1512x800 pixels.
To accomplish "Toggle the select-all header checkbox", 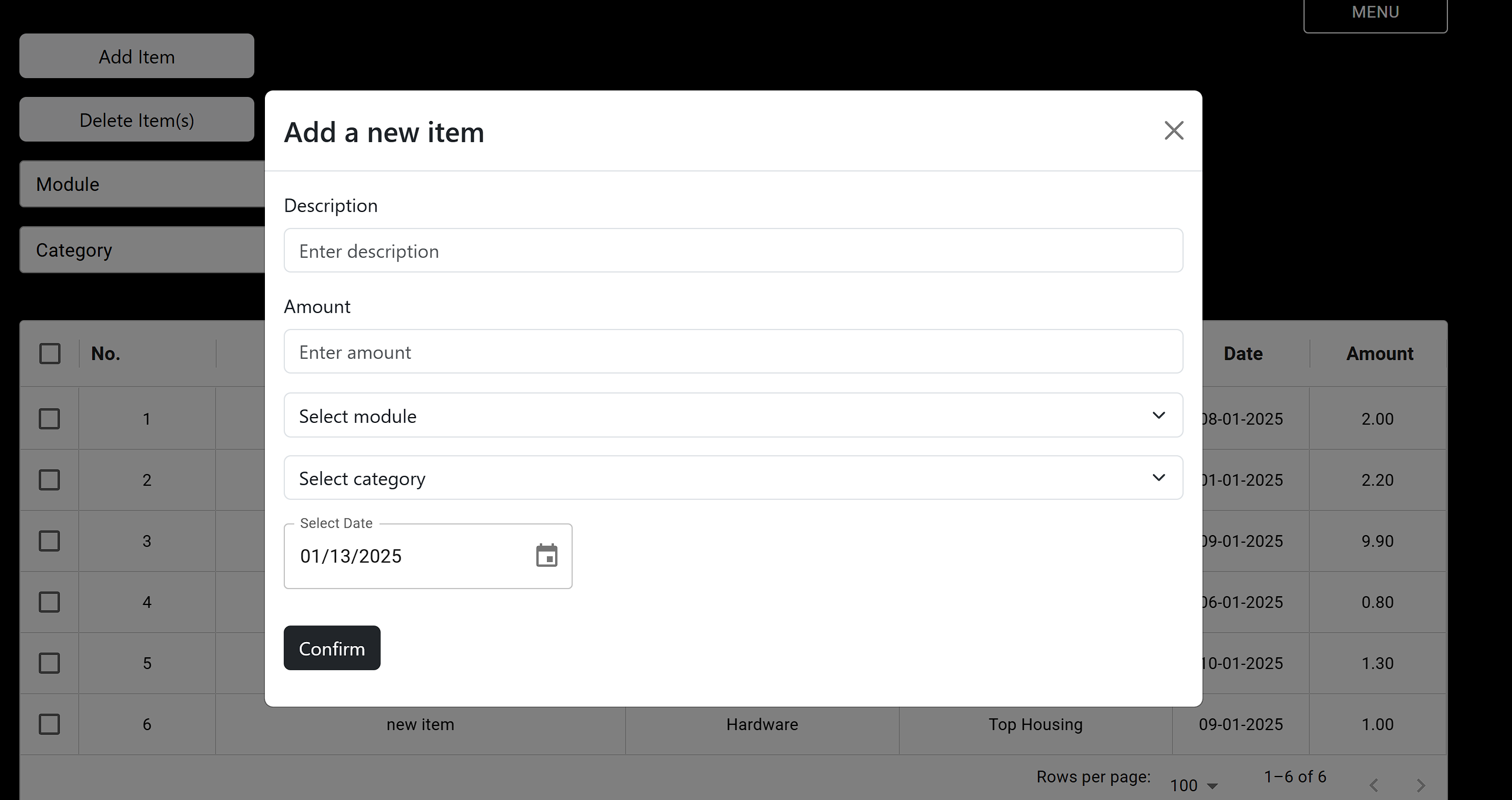I will pyautogui.click(x=50, y=354).
